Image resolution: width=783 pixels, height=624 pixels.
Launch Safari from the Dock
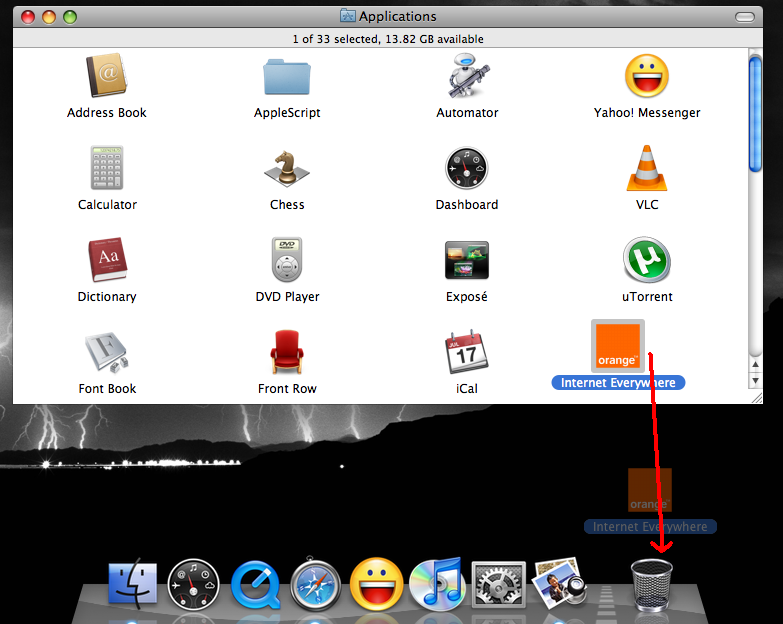click(x=316, y=585)
